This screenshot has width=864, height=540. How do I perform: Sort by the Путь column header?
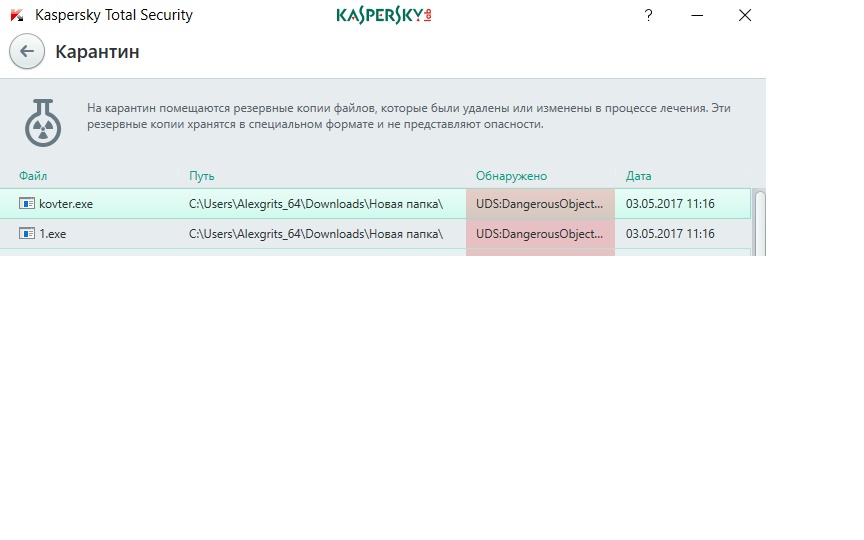[202, 176]
